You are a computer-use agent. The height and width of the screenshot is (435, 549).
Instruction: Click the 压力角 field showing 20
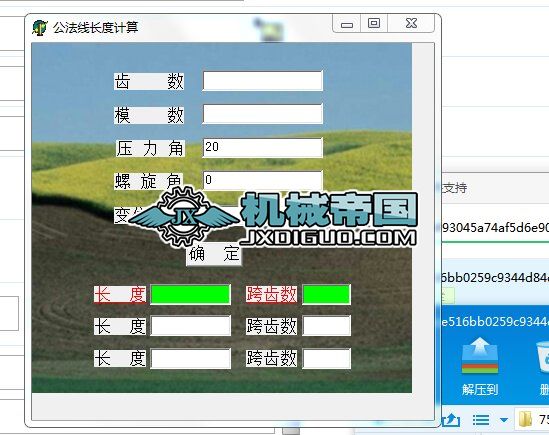tap(263, 147)
